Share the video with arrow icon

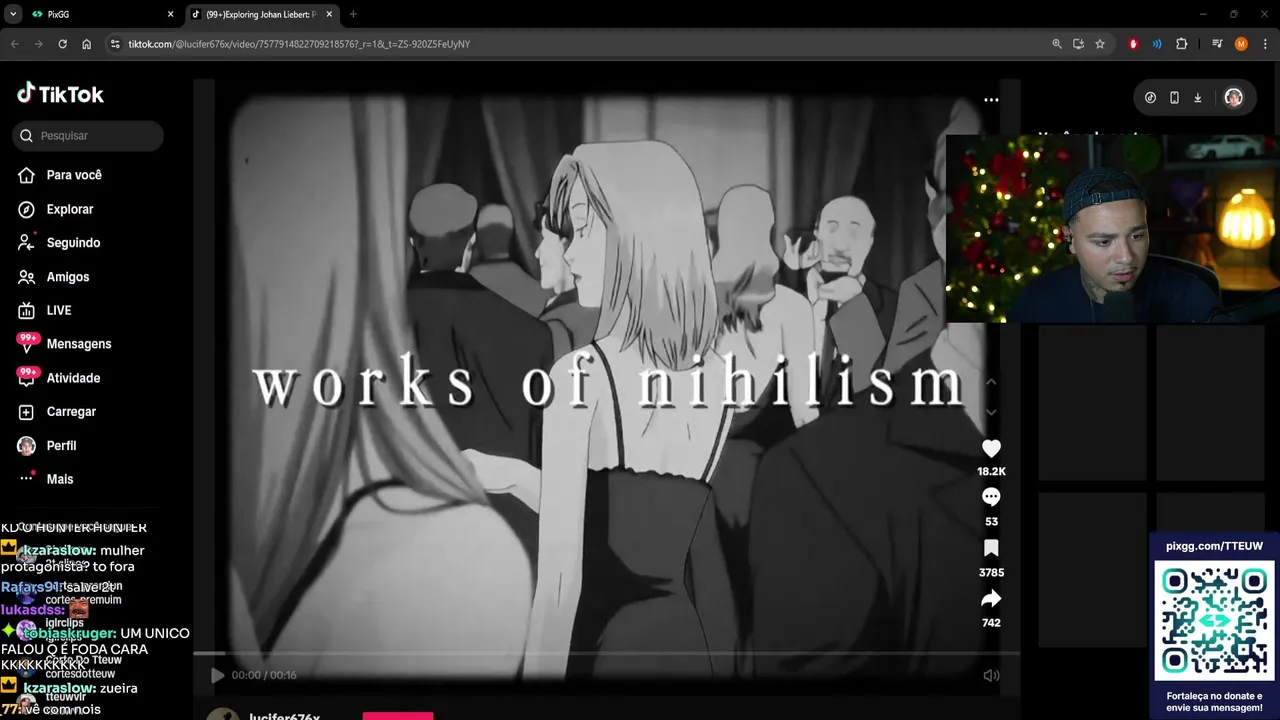(x=991, y=599)
